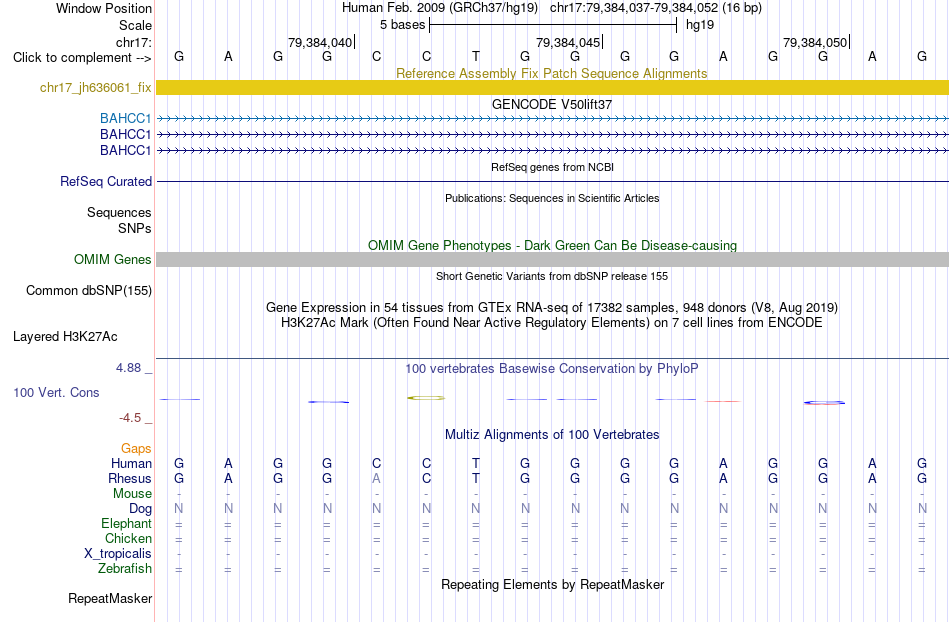Click the -4.5 PhyloP lower scale value
950x622 pixels.
click(x=130, y=418)
